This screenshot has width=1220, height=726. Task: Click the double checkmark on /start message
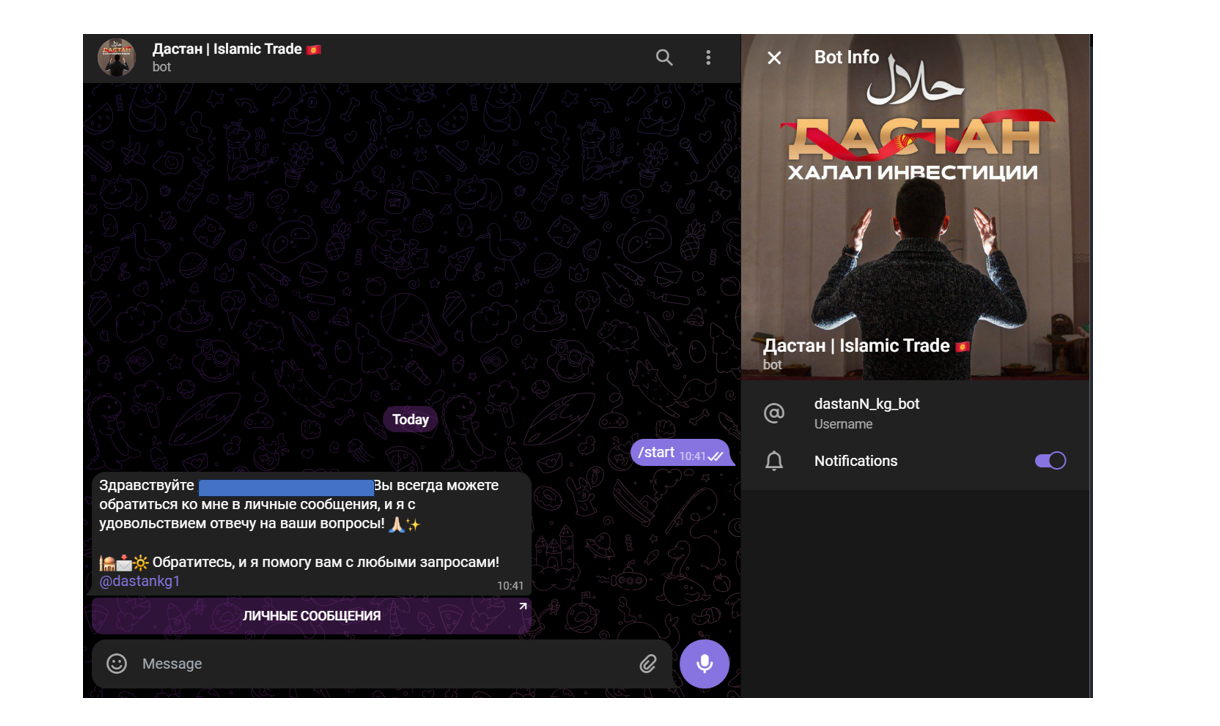716,456
